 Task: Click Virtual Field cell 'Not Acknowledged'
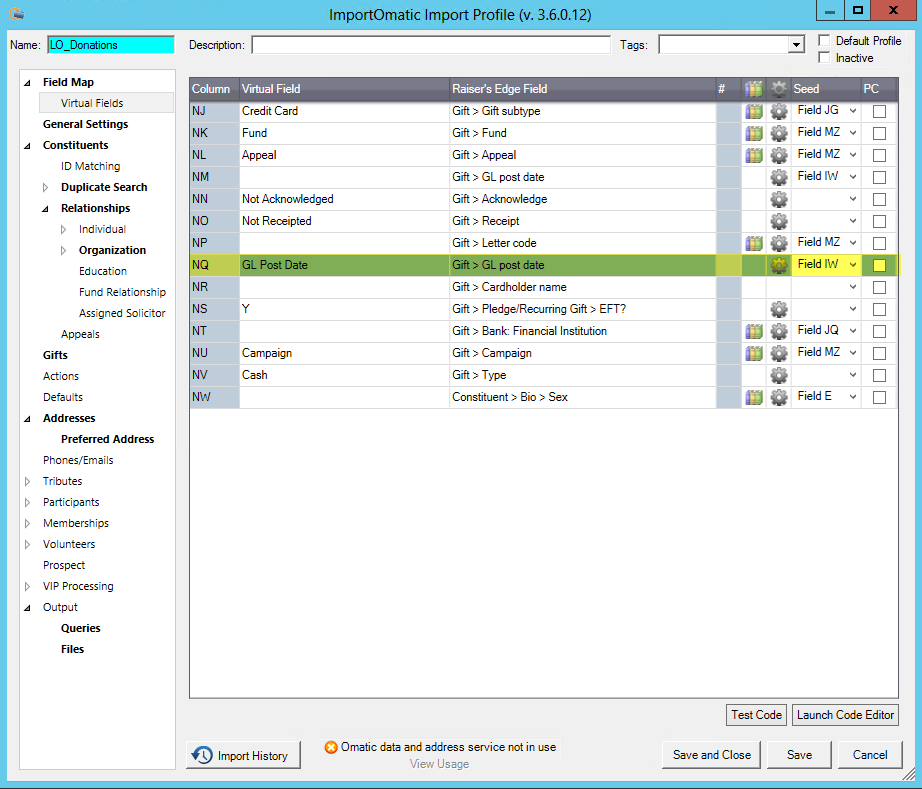(344, 199)
